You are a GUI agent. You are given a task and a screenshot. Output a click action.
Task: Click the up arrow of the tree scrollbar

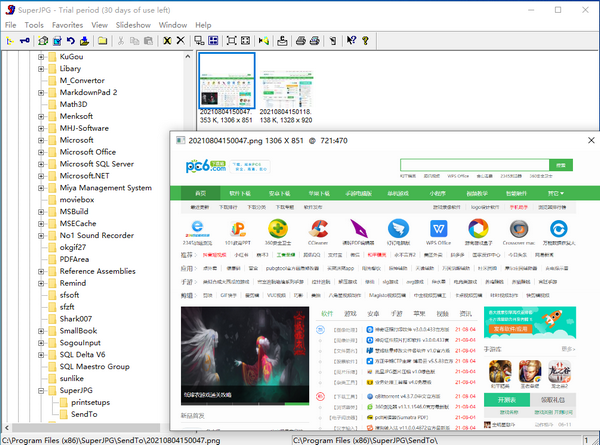[188, 57]
